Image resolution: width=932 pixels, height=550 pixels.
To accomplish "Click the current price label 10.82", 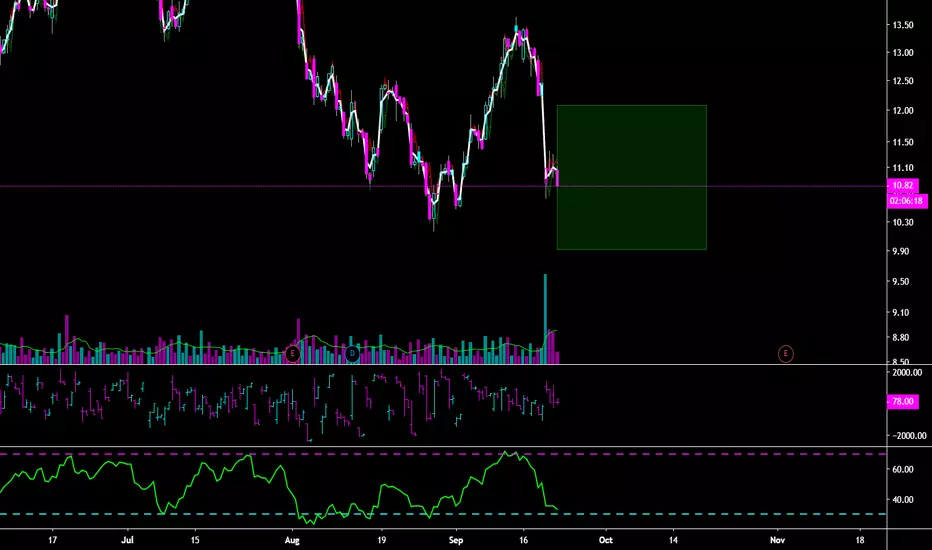I will [902, 186].
